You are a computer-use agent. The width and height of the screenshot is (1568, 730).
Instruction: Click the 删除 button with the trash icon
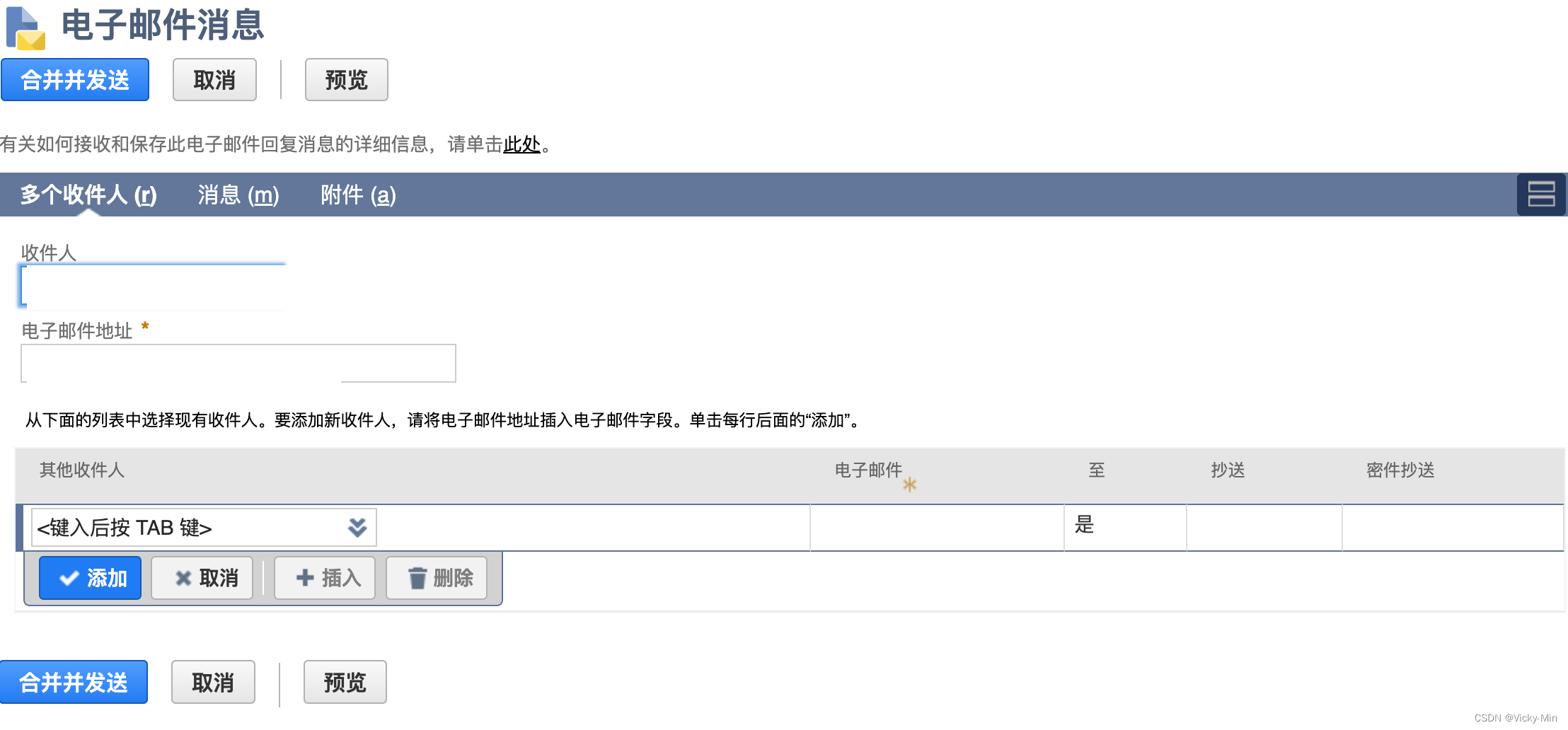[437, 578]
